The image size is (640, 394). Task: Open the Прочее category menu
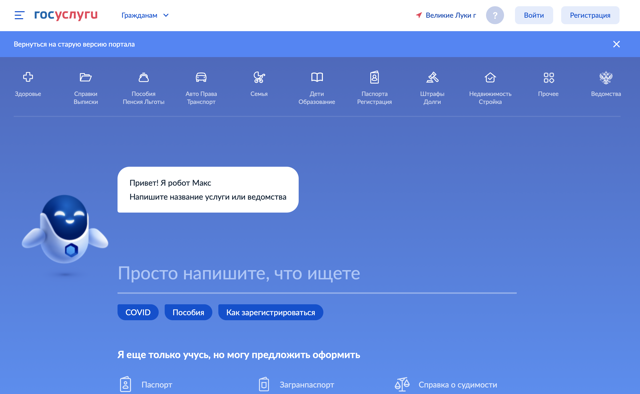point(548,84)
